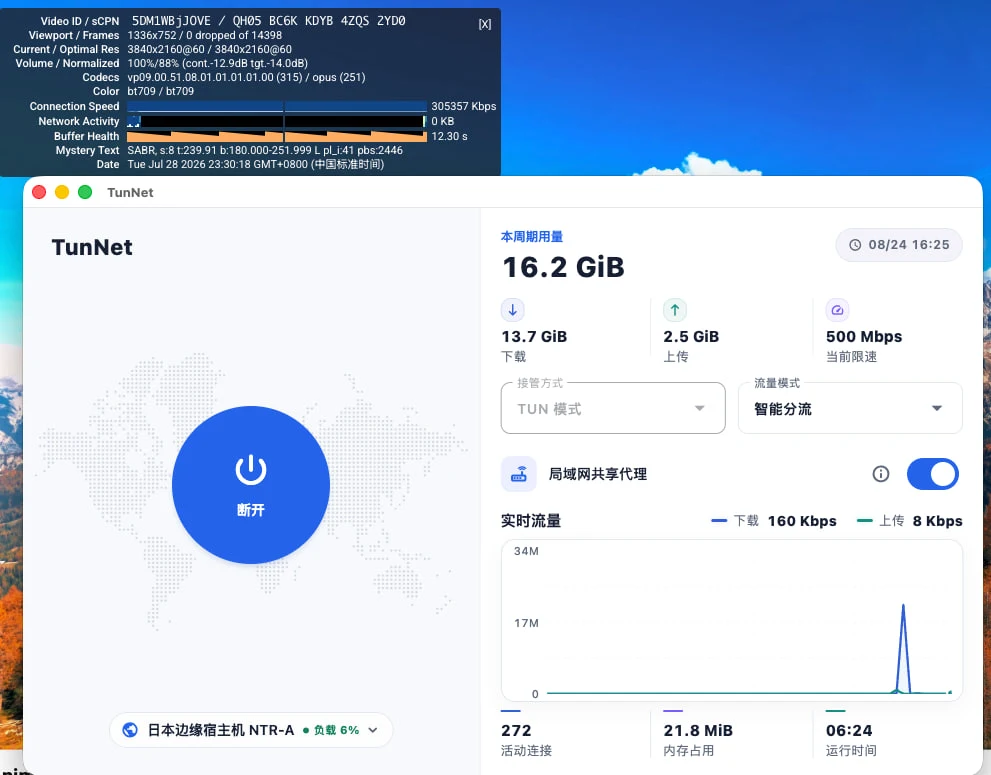Click the router icon beside 局域网共享代理
The height and width of the screenshot is (775, 991).
tap(519, 474)
